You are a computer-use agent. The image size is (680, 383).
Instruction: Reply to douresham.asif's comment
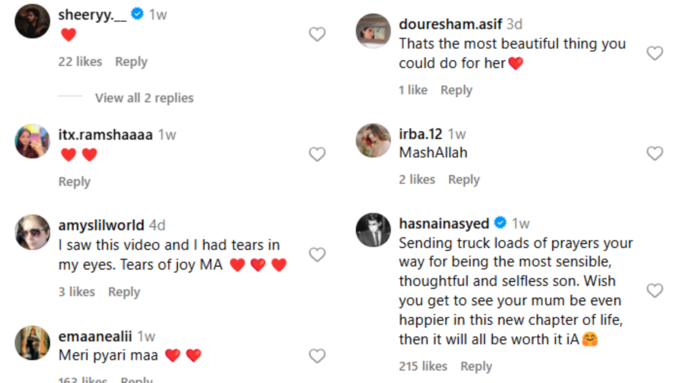tap(456, 90)
